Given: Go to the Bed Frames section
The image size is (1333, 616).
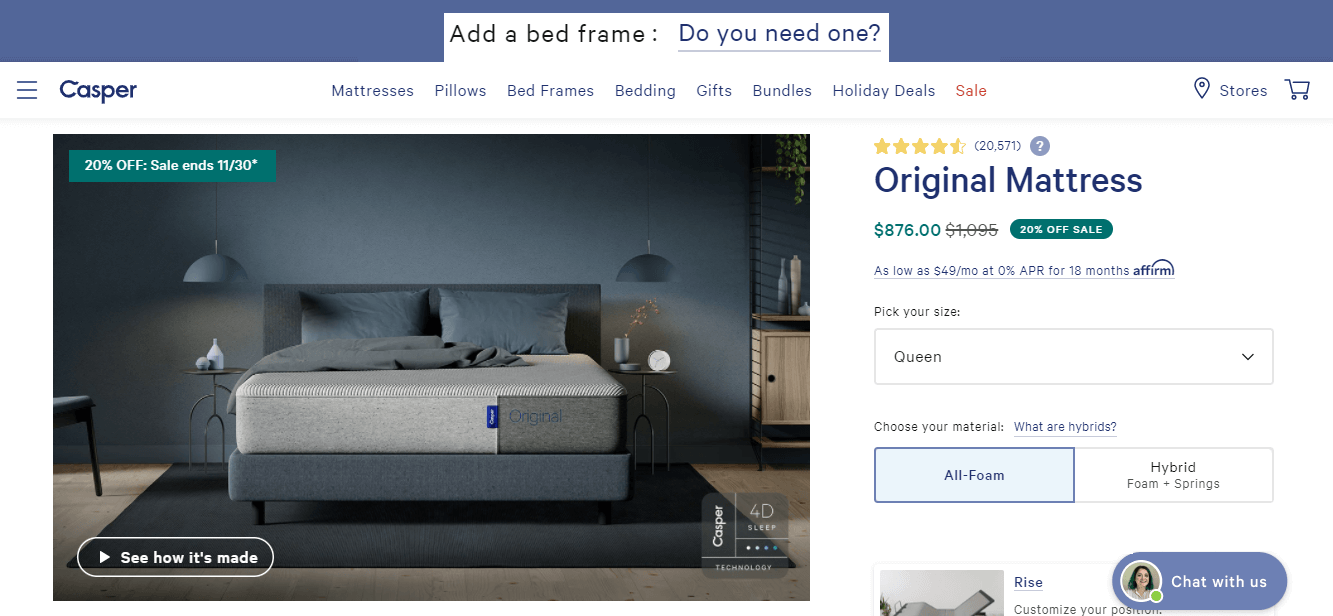Looking at the screenshot, I should pyautogui.click(x=550, y=91).
